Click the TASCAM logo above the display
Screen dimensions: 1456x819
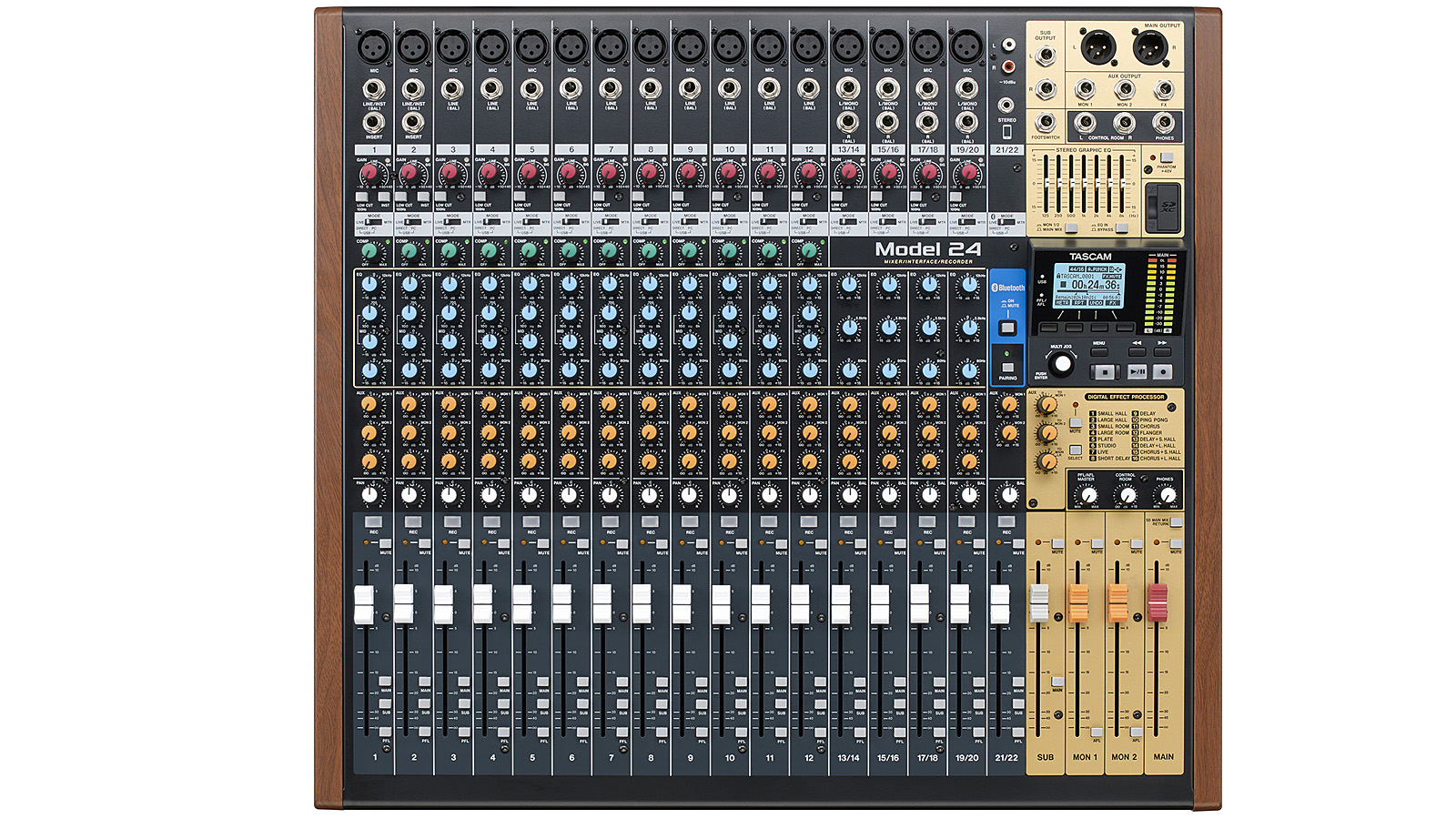1090,257
